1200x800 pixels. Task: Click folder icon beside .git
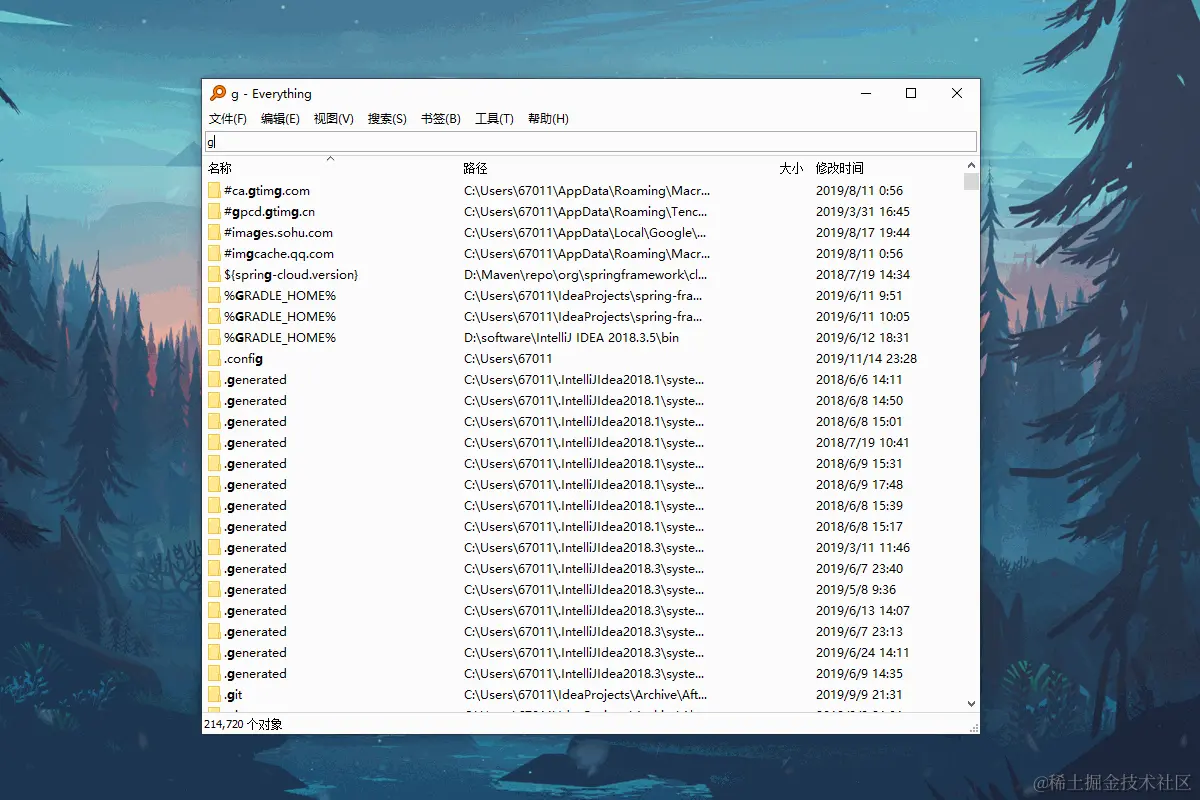(214, 694)
